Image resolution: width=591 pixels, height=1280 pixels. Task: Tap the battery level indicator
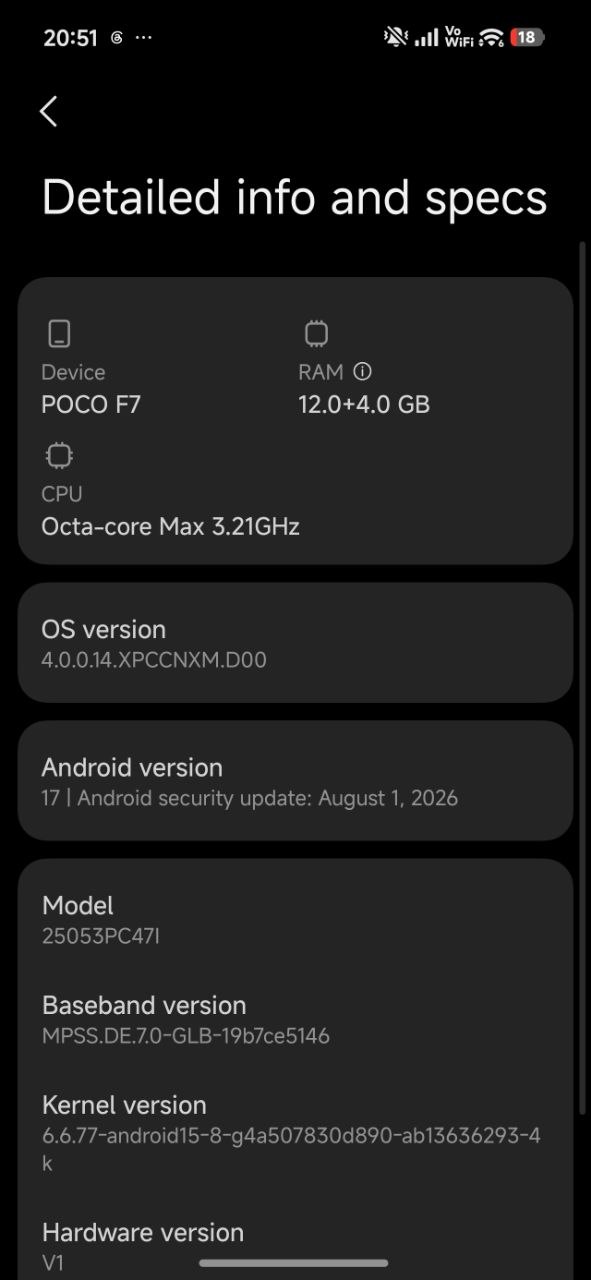[527, 37]
